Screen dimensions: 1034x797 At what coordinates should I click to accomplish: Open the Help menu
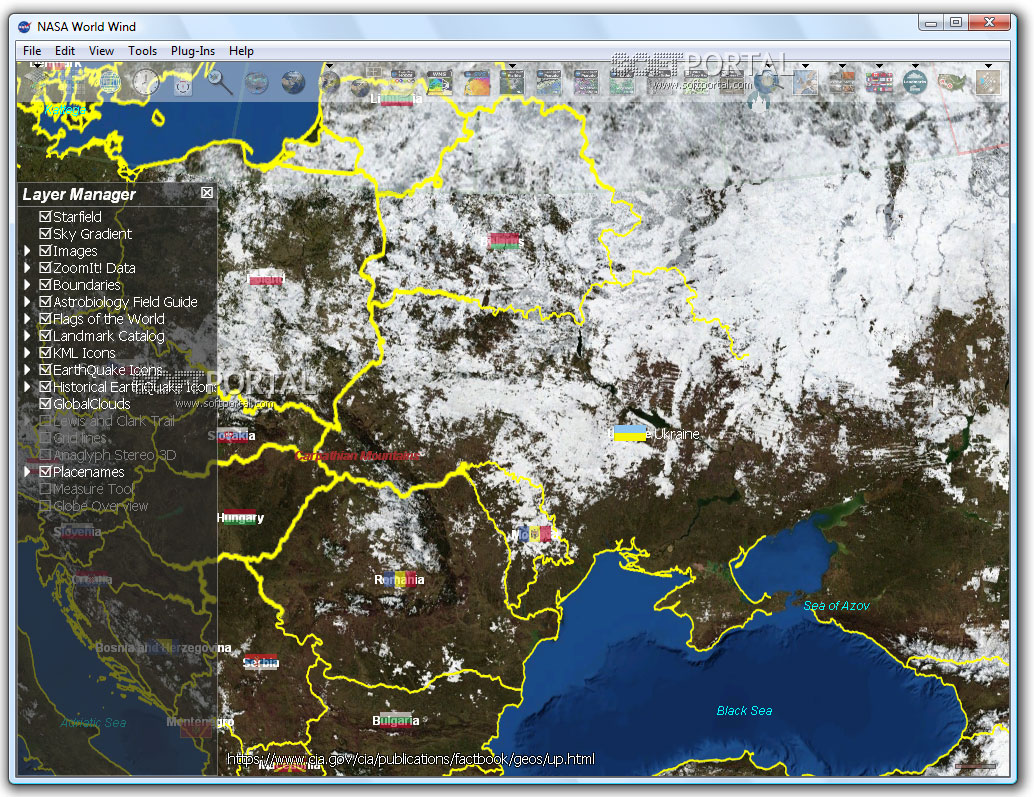tap(241, 51)
